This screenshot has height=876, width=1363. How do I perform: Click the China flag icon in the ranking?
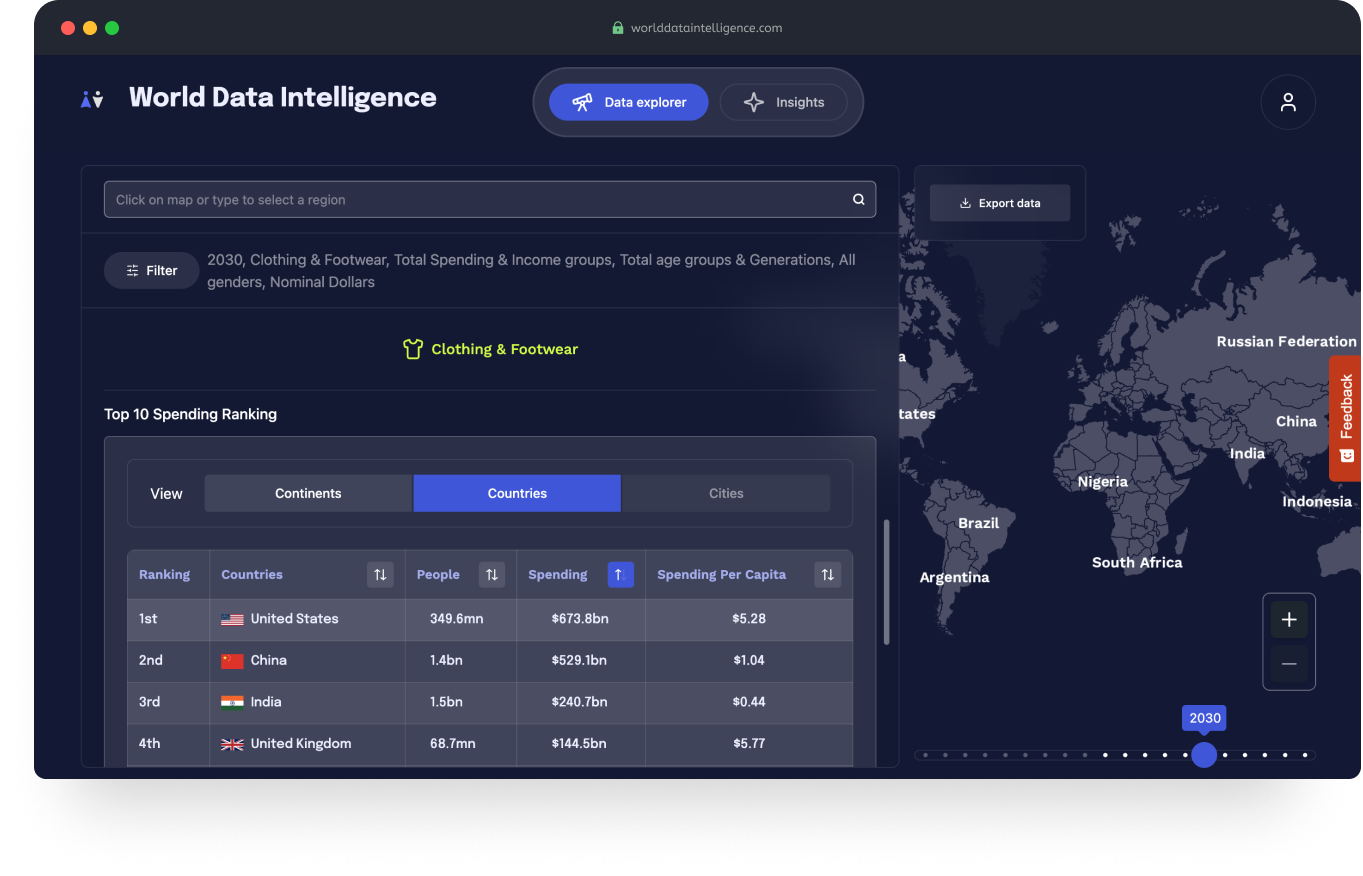231,660
